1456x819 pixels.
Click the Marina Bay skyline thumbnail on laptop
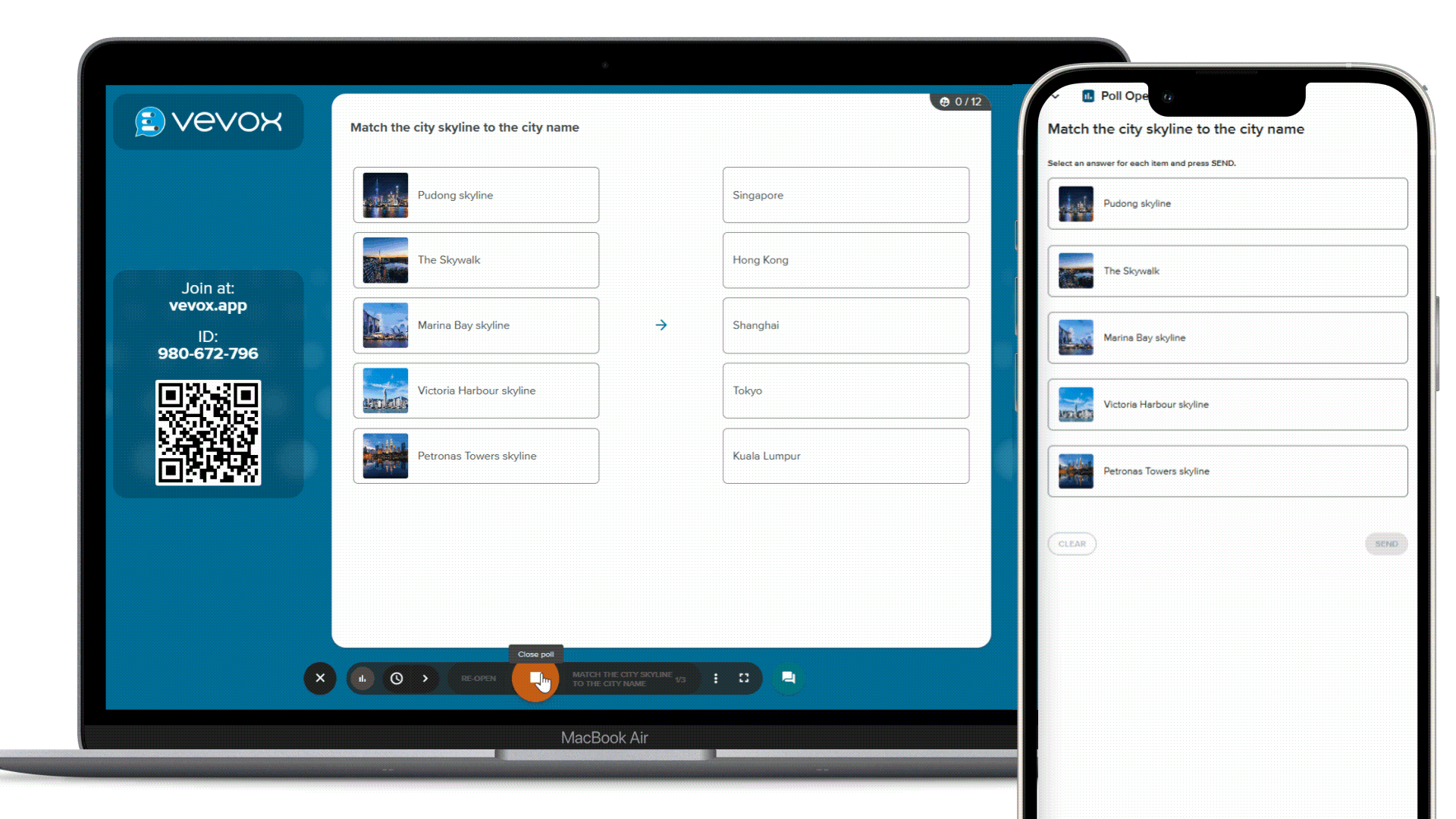[385, 325]
